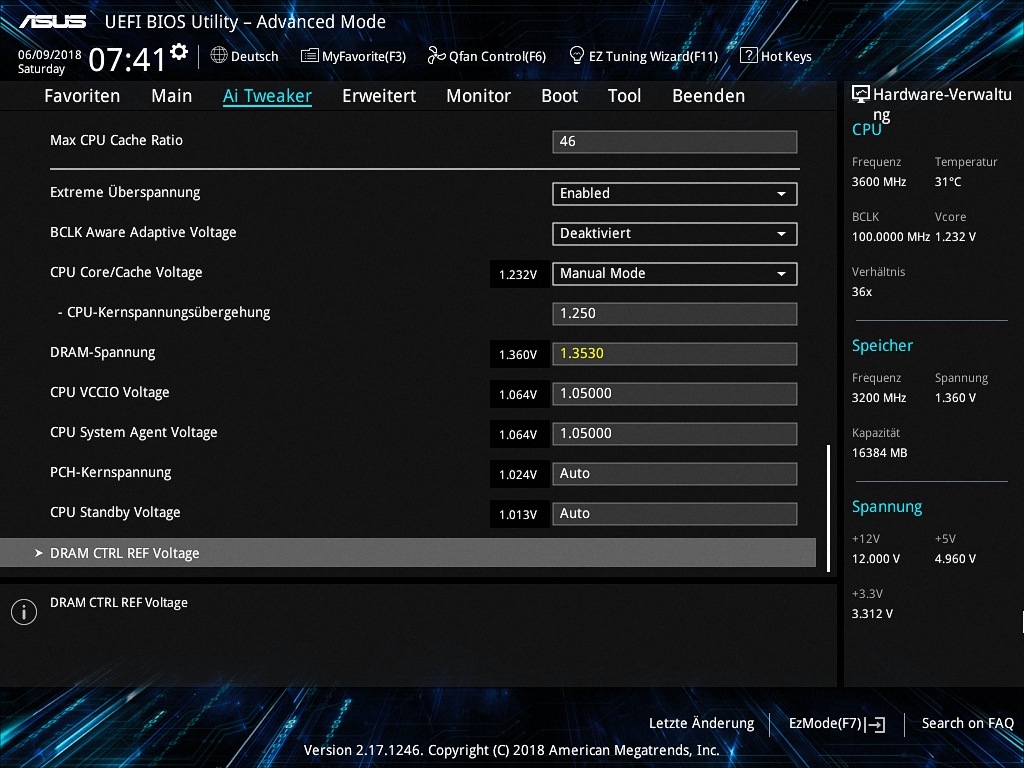This screenshot has width=1024, height=768.
Task: Click the 31°C temperature value
Action: tap(948, 182)
